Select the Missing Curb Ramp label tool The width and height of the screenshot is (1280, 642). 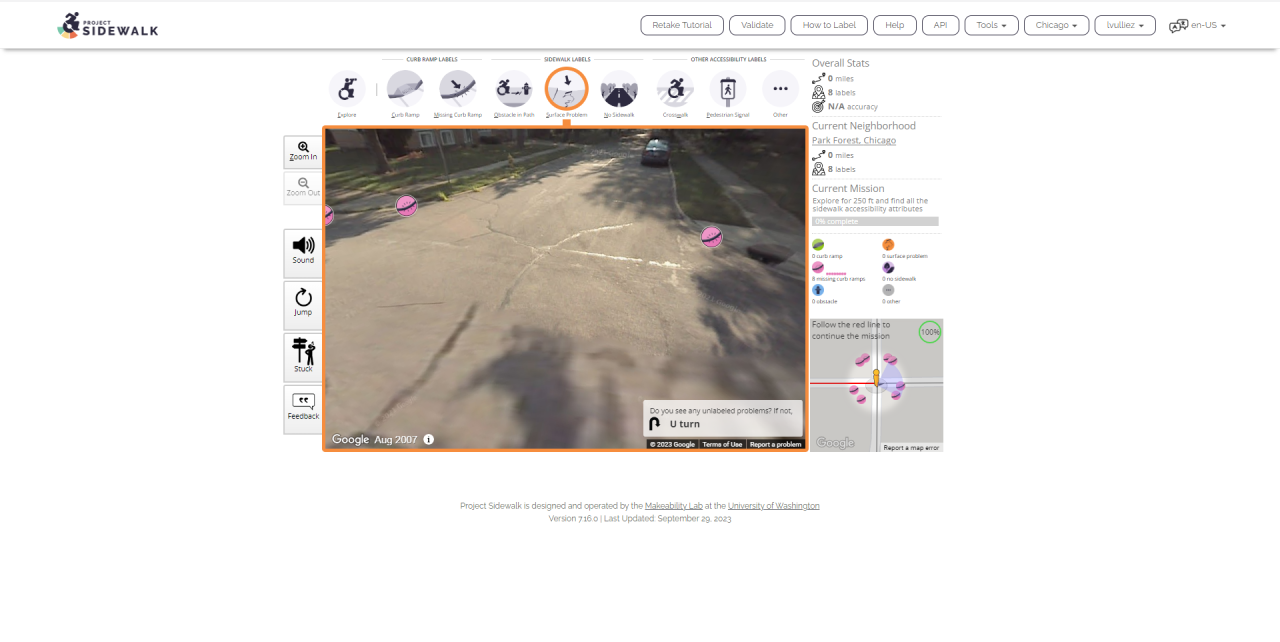[458, 89]
